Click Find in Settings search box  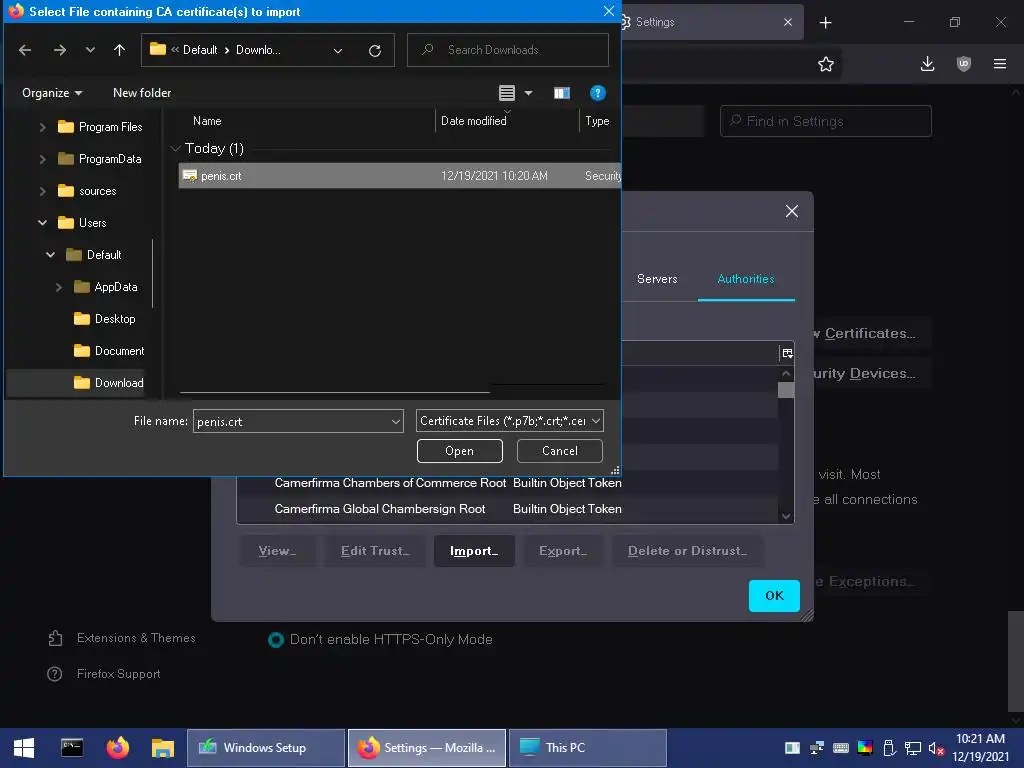(825, 121)
